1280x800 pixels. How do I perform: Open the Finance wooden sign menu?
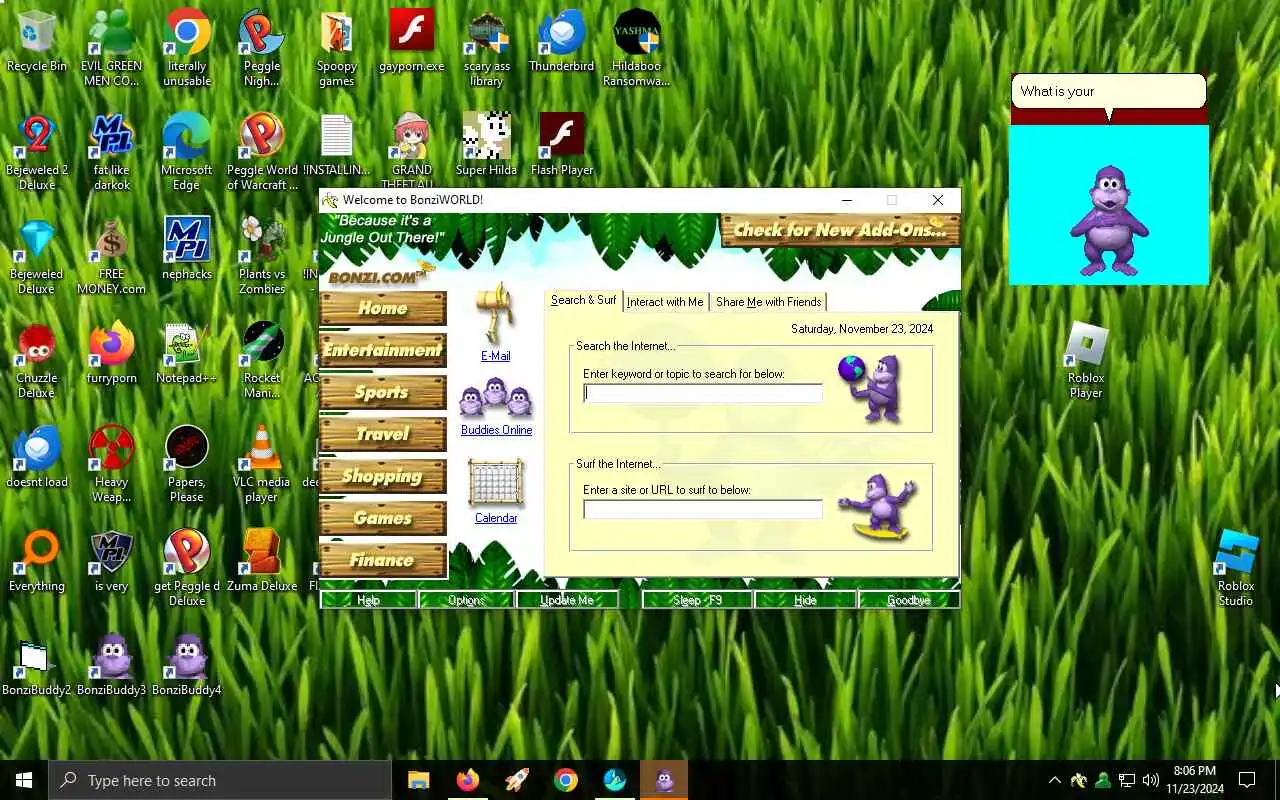coord(383,560)
